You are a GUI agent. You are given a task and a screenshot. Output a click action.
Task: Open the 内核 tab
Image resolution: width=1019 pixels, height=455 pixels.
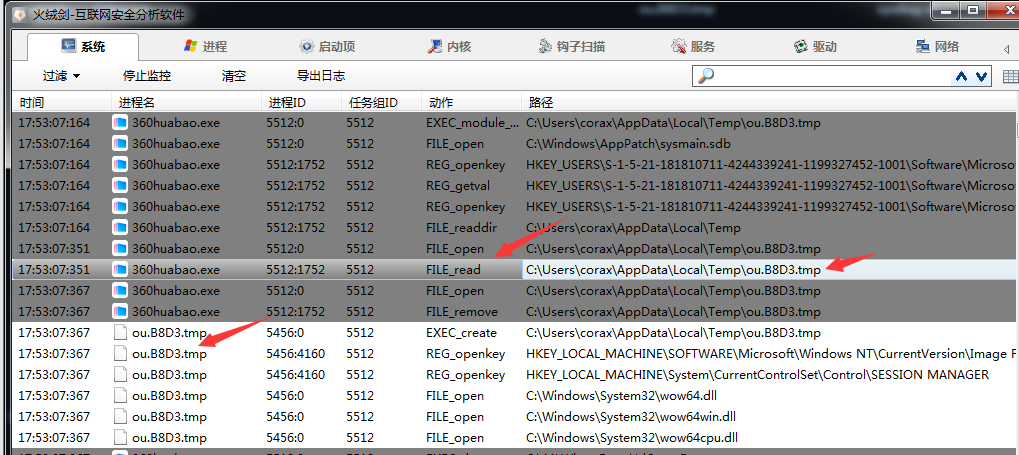[449, 47]
